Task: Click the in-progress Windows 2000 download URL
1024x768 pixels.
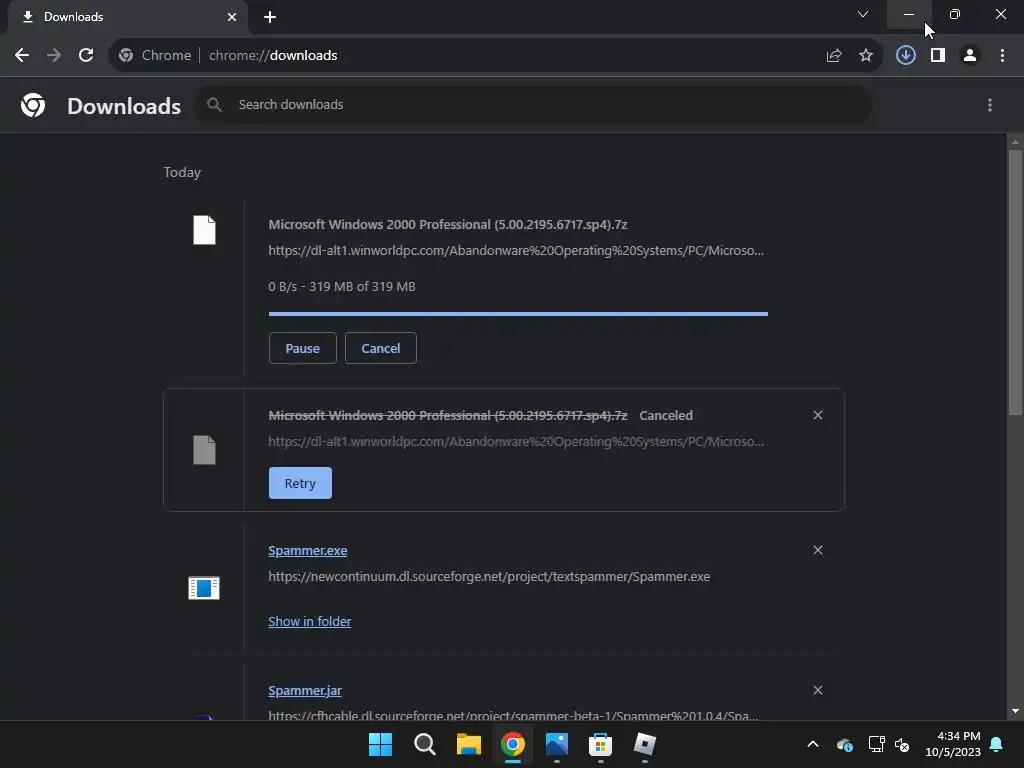Action: coord(516,250)
